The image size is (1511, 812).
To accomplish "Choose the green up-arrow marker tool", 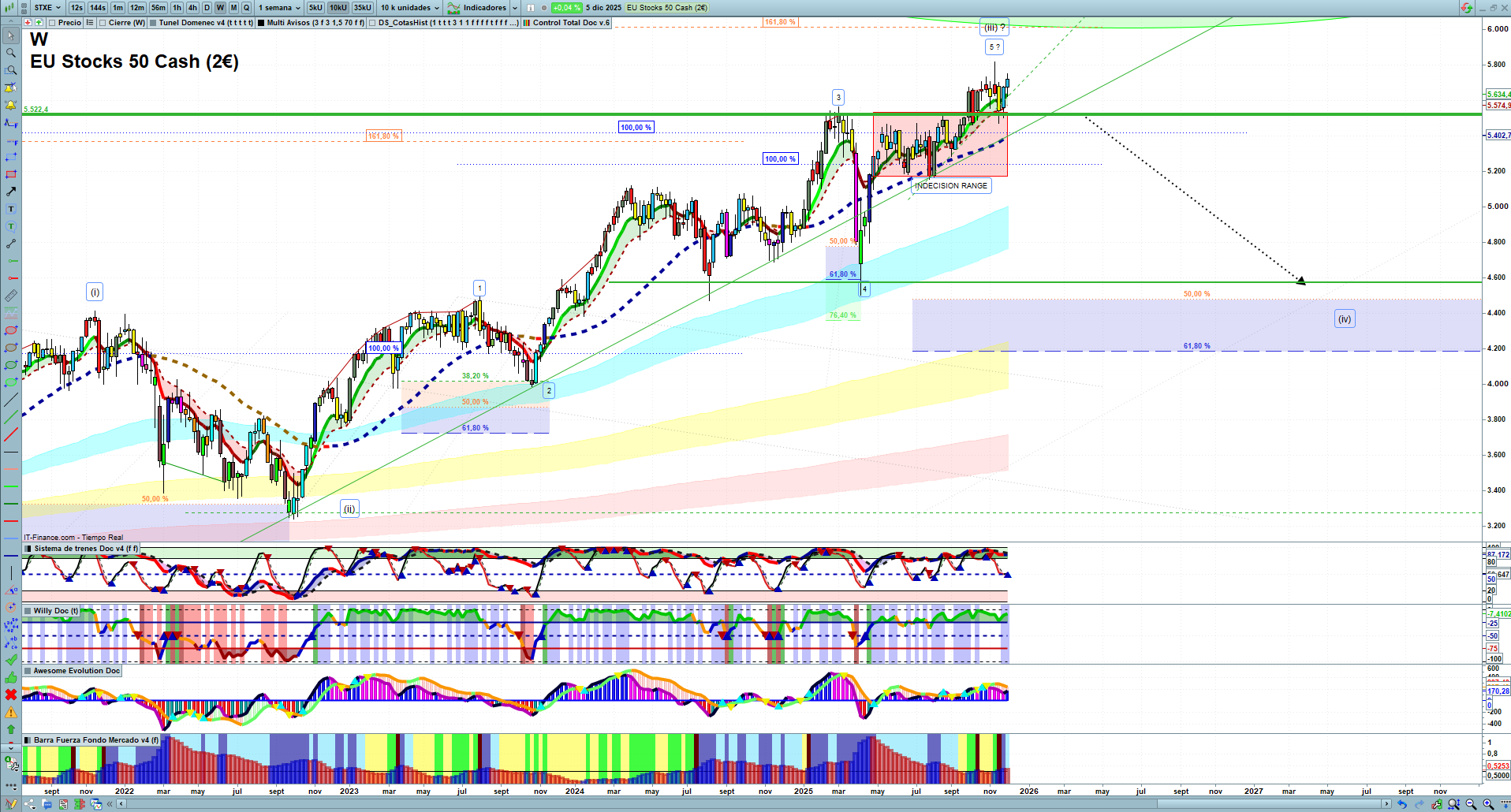I will tap(11, 729).
